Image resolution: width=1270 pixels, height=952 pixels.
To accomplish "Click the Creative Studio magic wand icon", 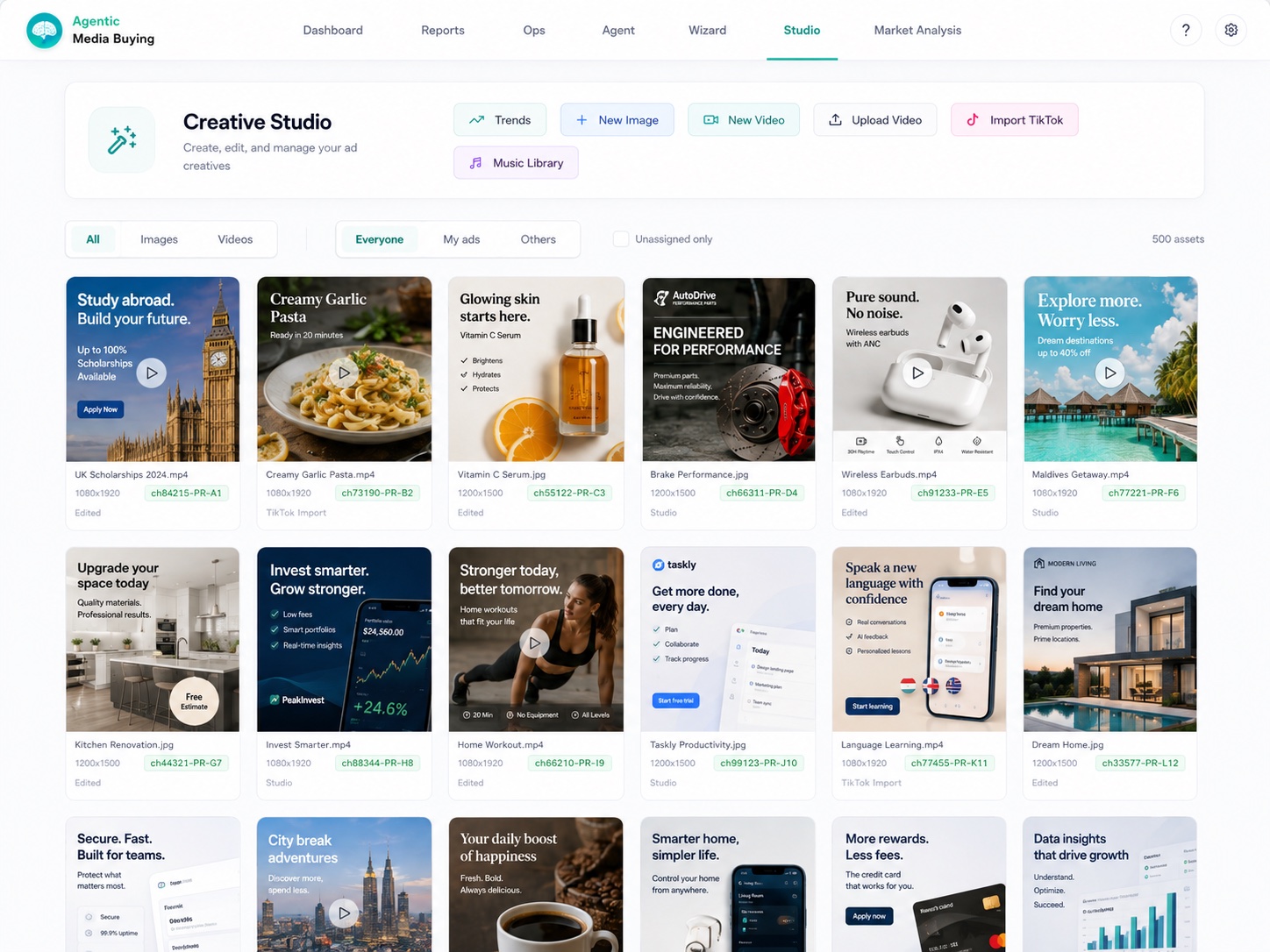I will pyautogui.click(x=122, y=140).
